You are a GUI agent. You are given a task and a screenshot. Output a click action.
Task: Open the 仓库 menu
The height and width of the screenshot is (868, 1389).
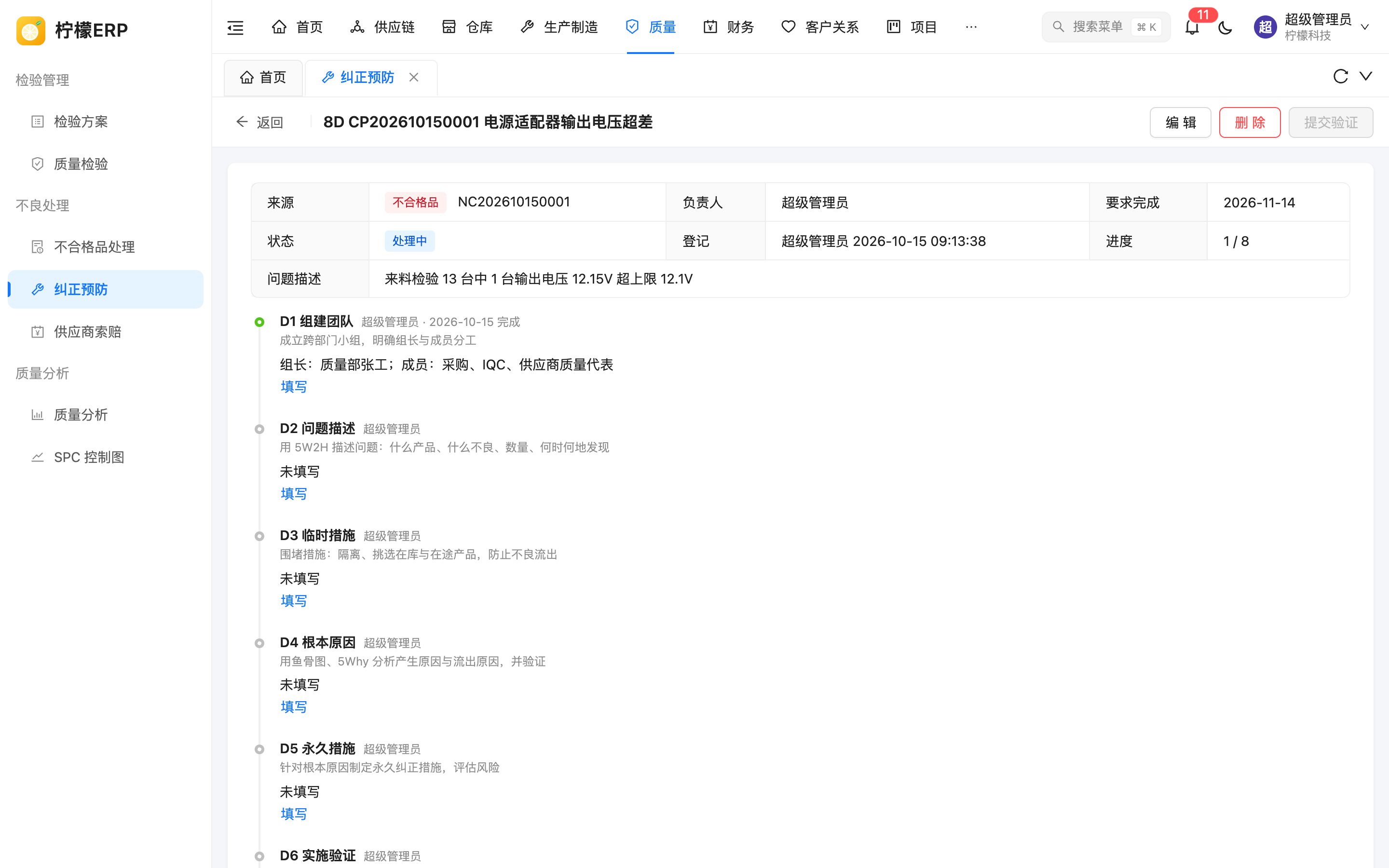467,27
